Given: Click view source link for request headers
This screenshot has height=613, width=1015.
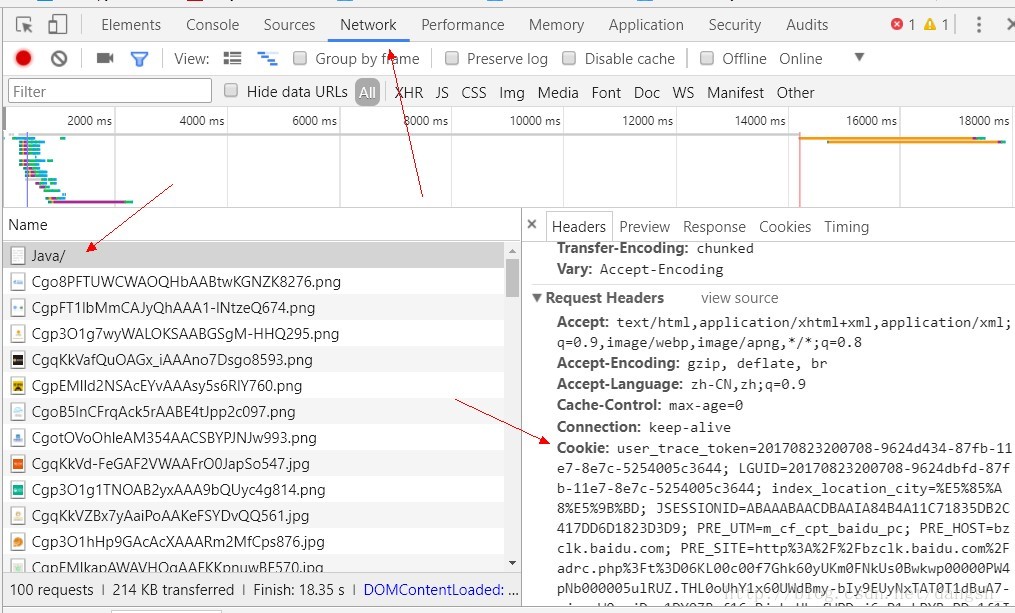Looking at the screenshot, I should pos(739,298).
